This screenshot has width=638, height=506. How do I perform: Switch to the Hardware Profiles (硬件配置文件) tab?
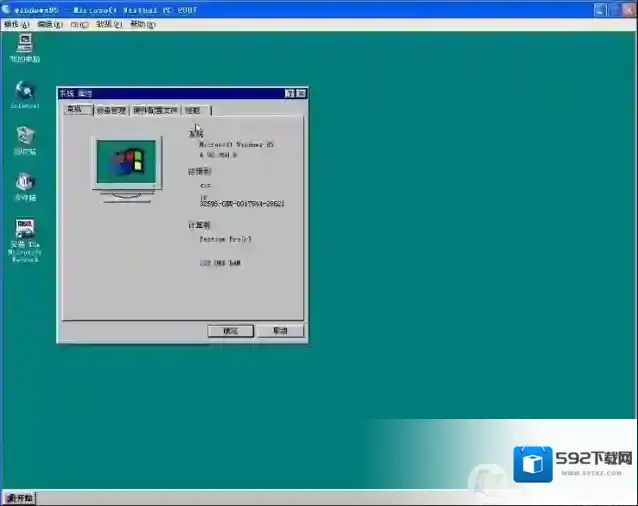pyautogui.click(x=155, y=110)
